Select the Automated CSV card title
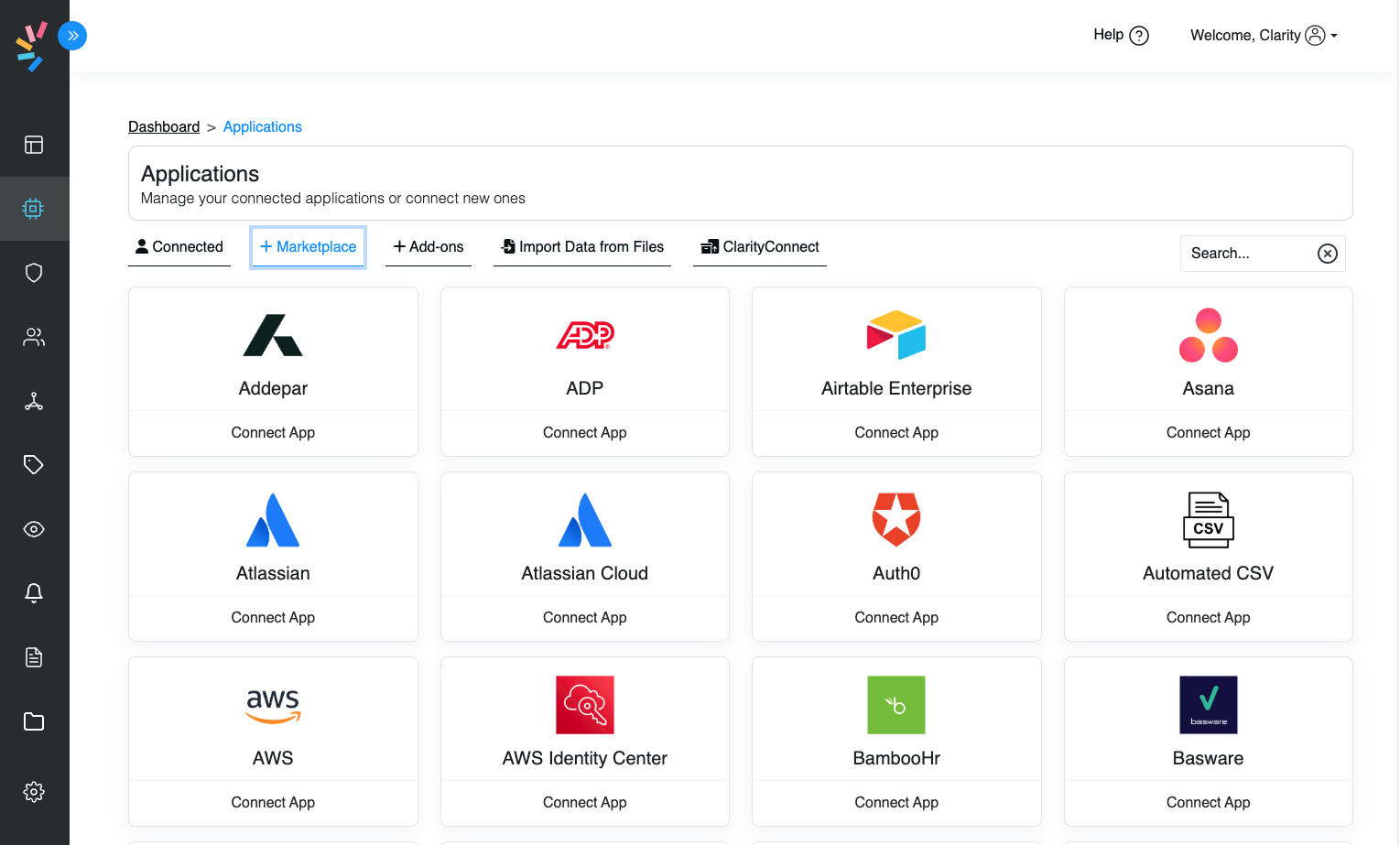Image resolution: width=1400 pixels, height=845 pixels. click(1209, 573)
